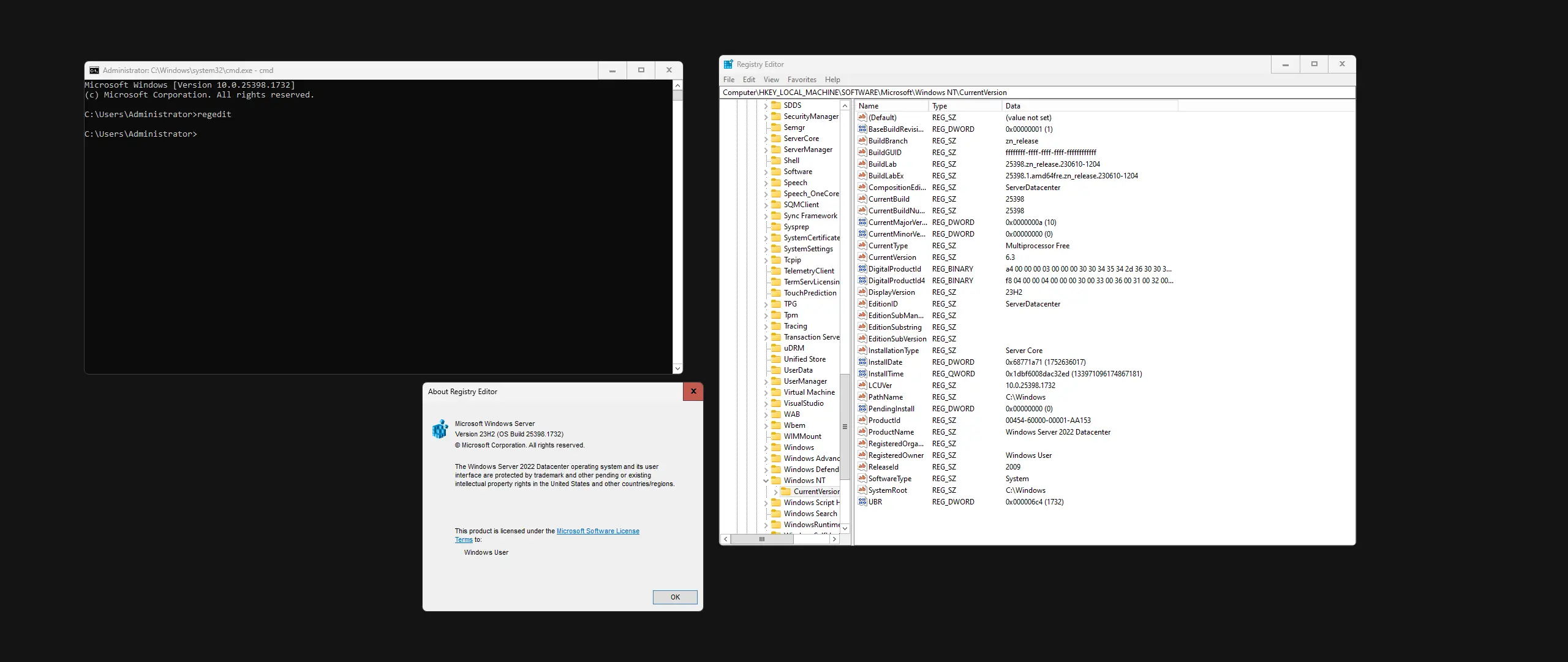Image resolution: width=1568 pixels, height=662 pixels.
Task: Click the About dialog Registry Editor logo
Action: 440,429
